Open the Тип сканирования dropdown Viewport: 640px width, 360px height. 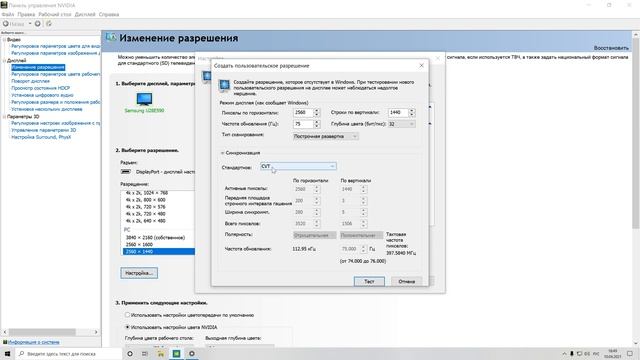pyautogui.click(x=325, y=136)
